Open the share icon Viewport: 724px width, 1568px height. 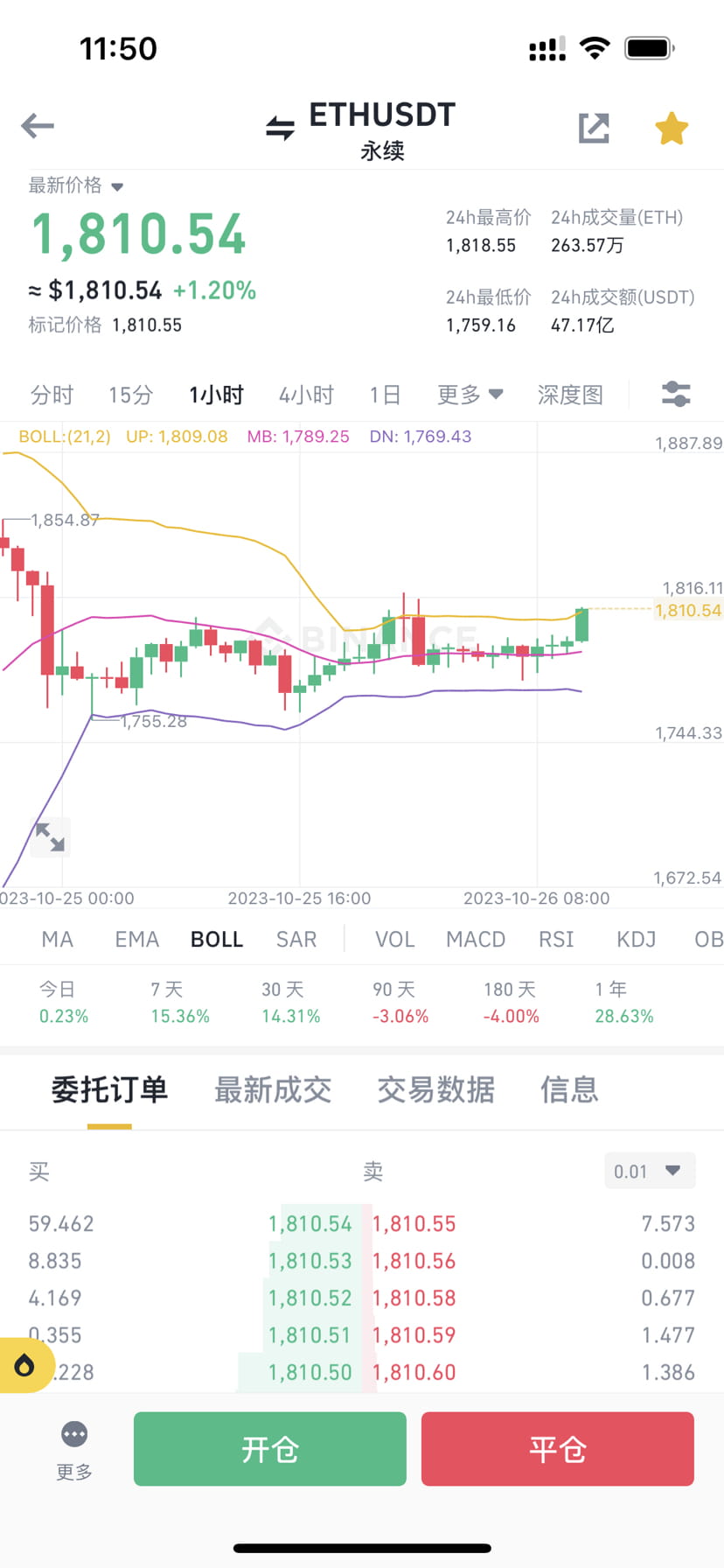[594, 128]
